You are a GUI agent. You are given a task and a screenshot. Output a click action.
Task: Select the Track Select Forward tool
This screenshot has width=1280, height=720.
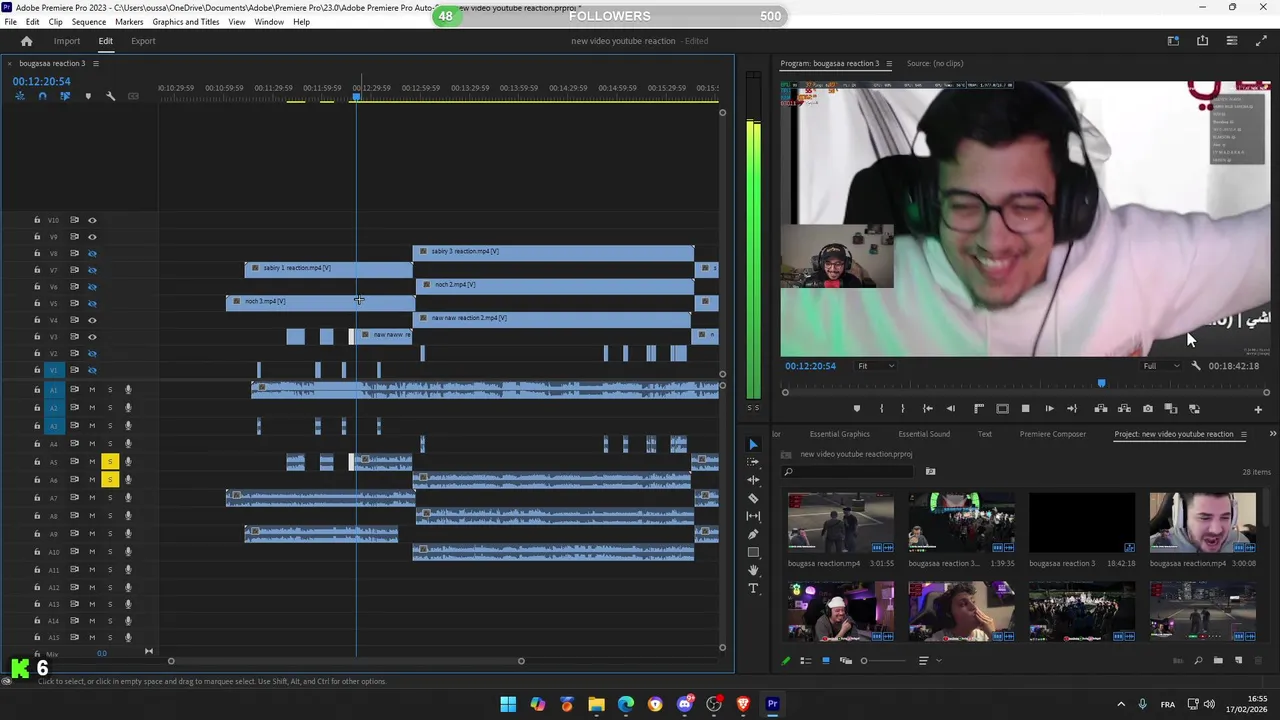point(754,462)
